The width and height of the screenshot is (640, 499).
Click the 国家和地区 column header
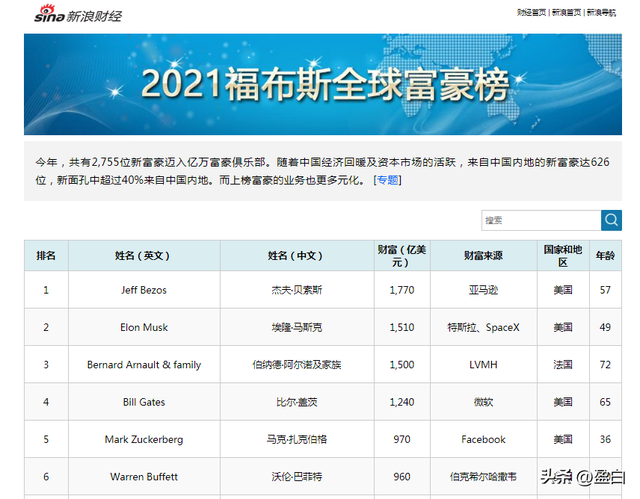(x=563, y=255)
